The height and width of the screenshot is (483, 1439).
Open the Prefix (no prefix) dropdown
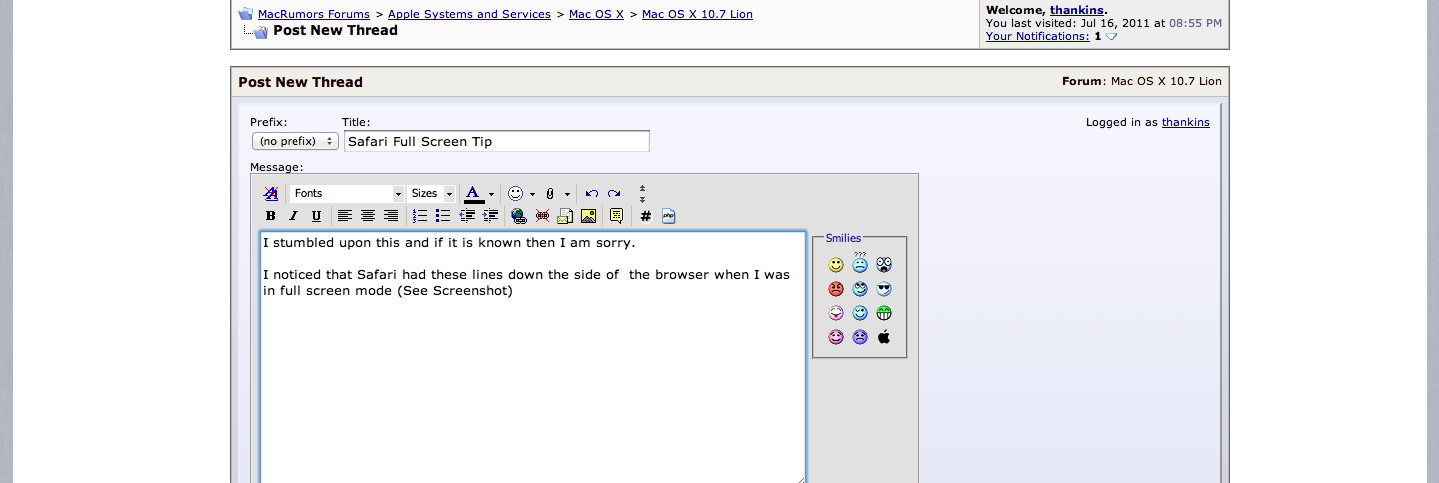[x=295, y=142]
